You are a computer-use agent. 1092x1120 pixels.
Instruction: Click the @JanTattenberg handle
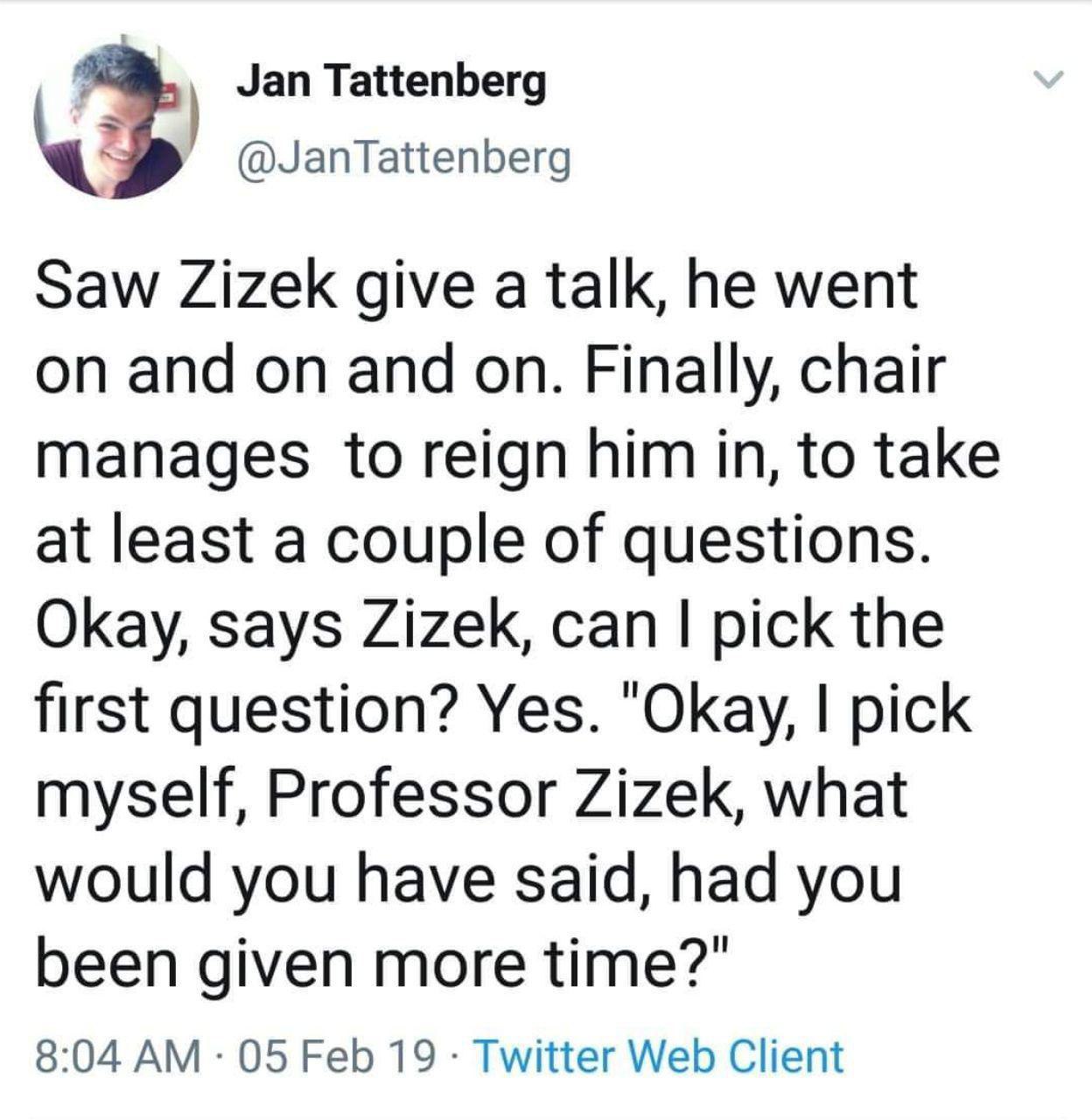click(403, 157)
